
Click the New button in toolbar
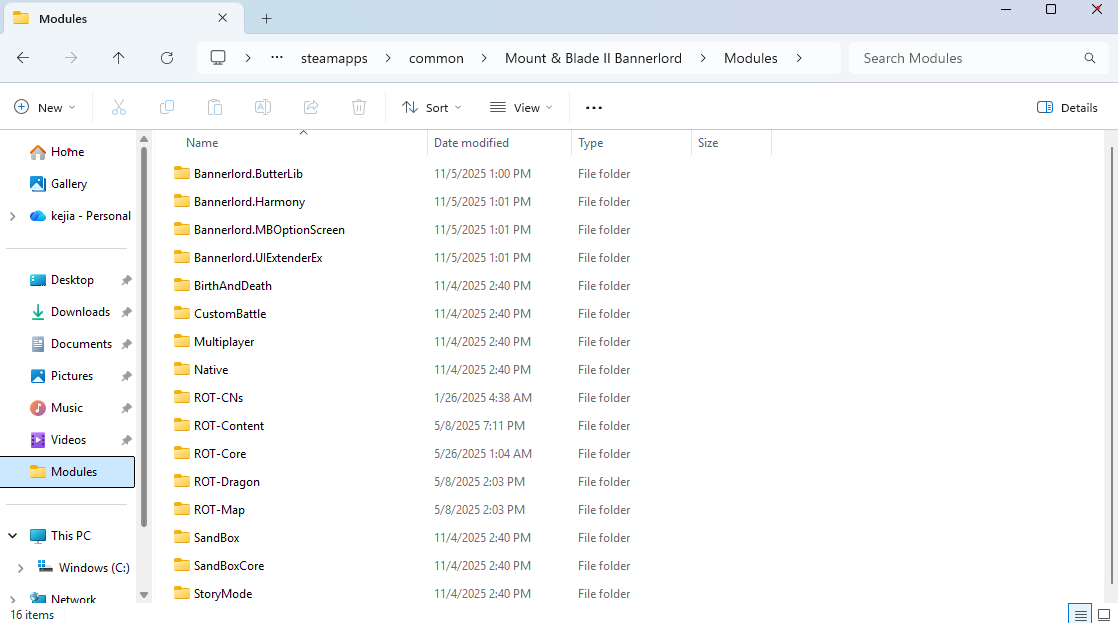click(45, 107)
